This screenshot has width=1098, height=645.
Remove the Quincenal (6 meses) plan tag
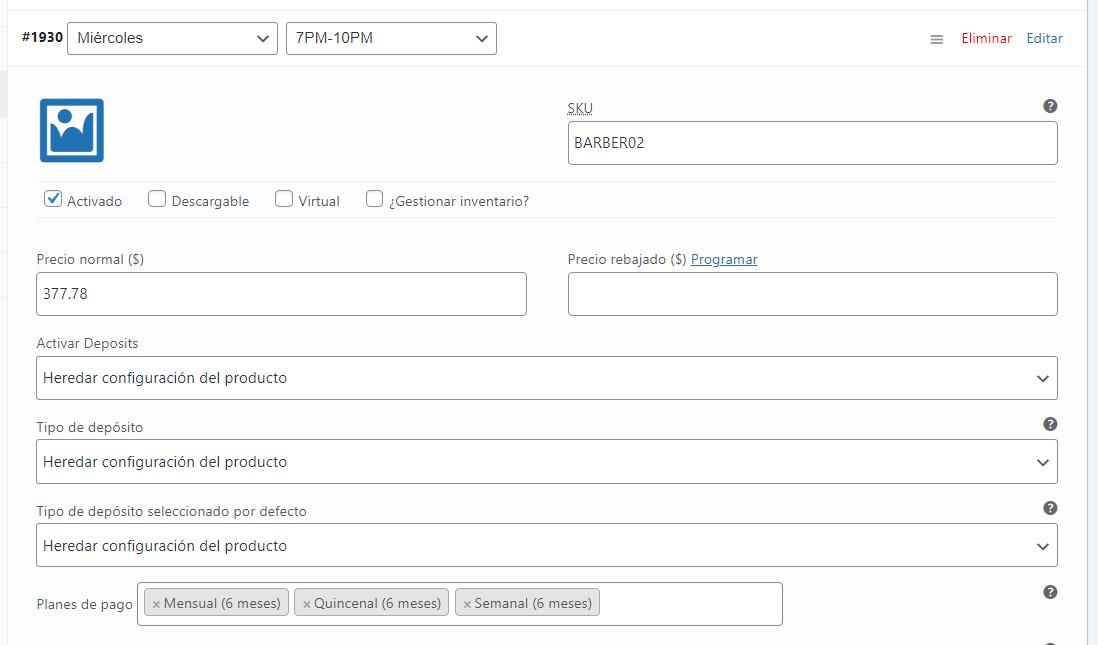(x=306, y=604)
